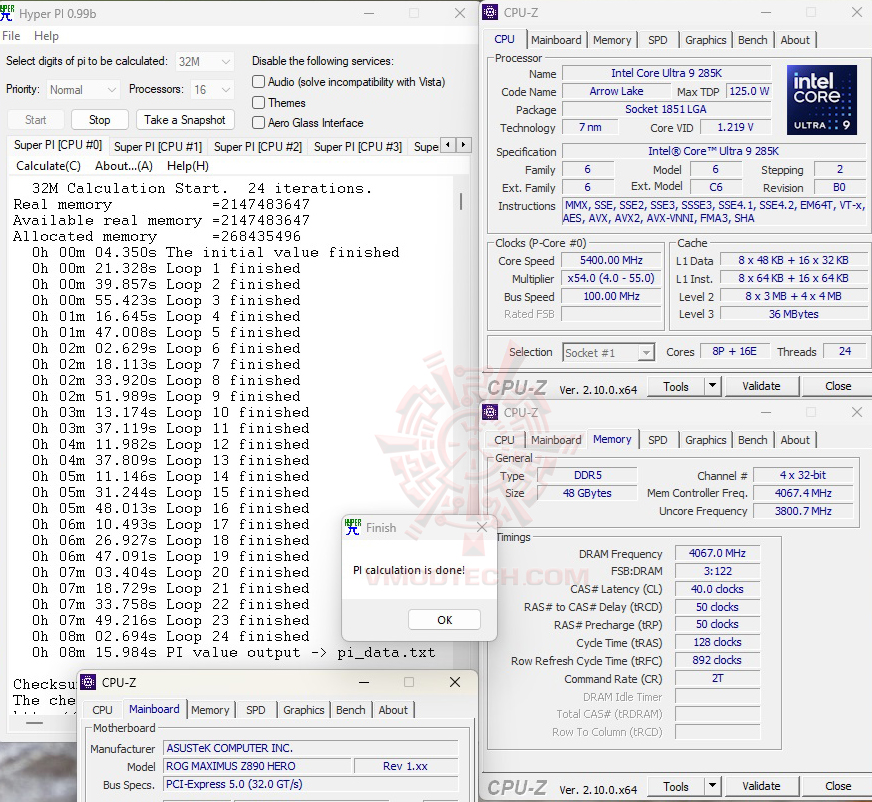Open the About...(A) menu
This screenshot has width=872, height=802.
(123, 166)
